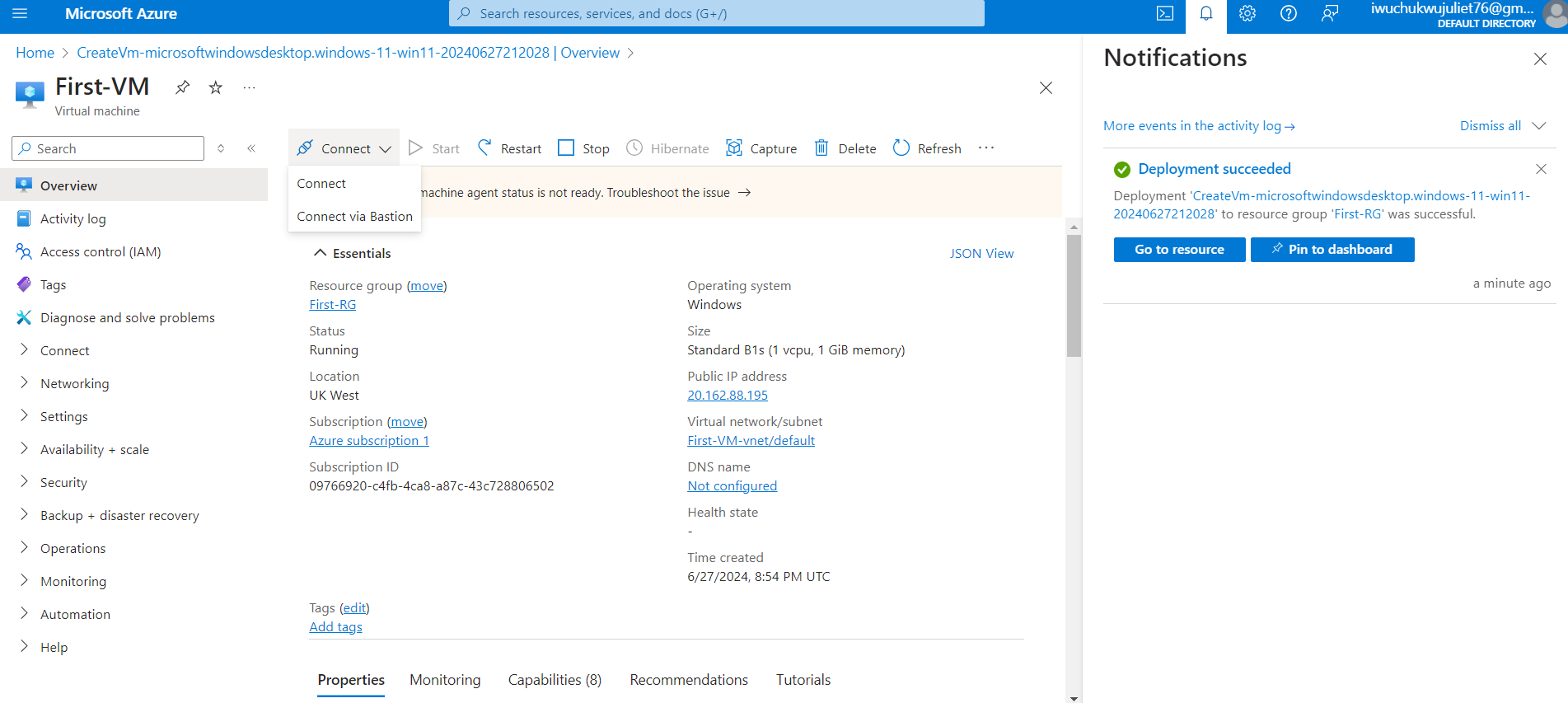Screen dimensions: 1568x703
Task: Open the First-RG resource group link
Action: tap(333, 305)
